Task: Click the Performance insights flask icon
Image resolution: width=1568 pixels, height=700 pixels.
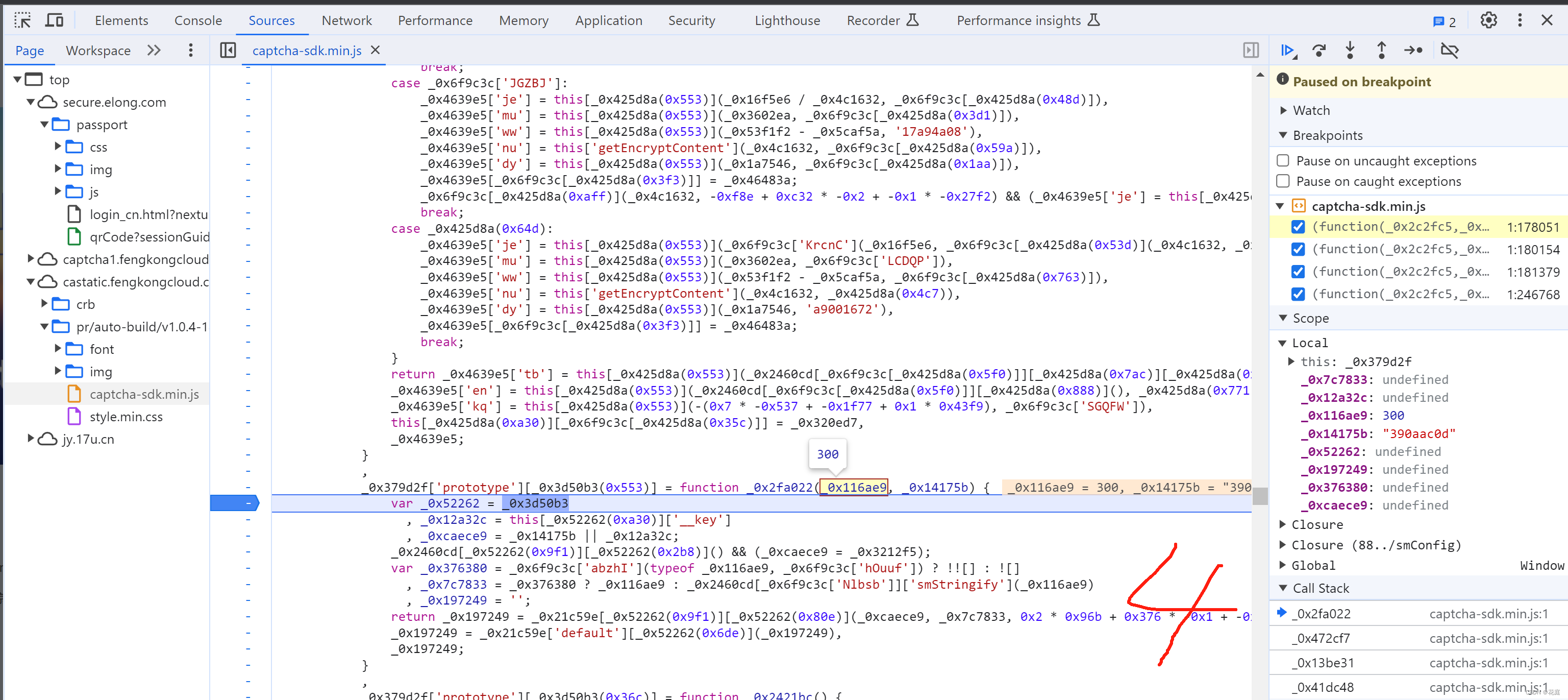Action: 1093,20
